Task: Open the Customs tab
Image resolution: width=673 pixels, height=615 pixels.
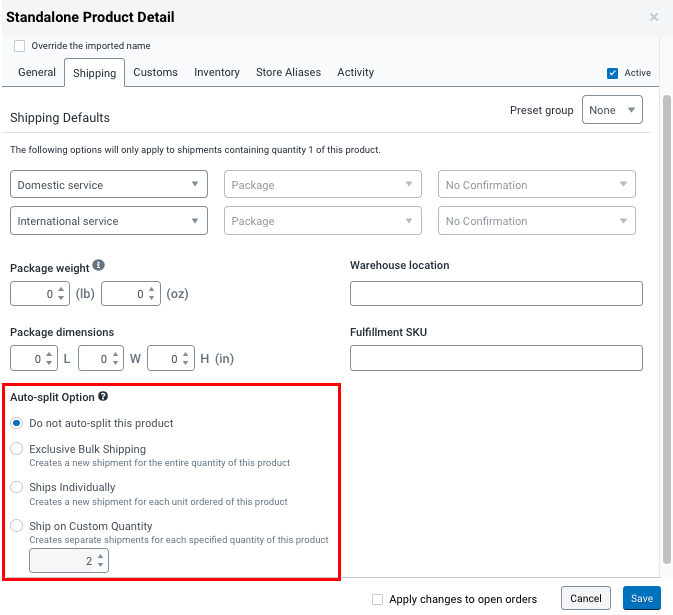Action: [x=155, y=72]
